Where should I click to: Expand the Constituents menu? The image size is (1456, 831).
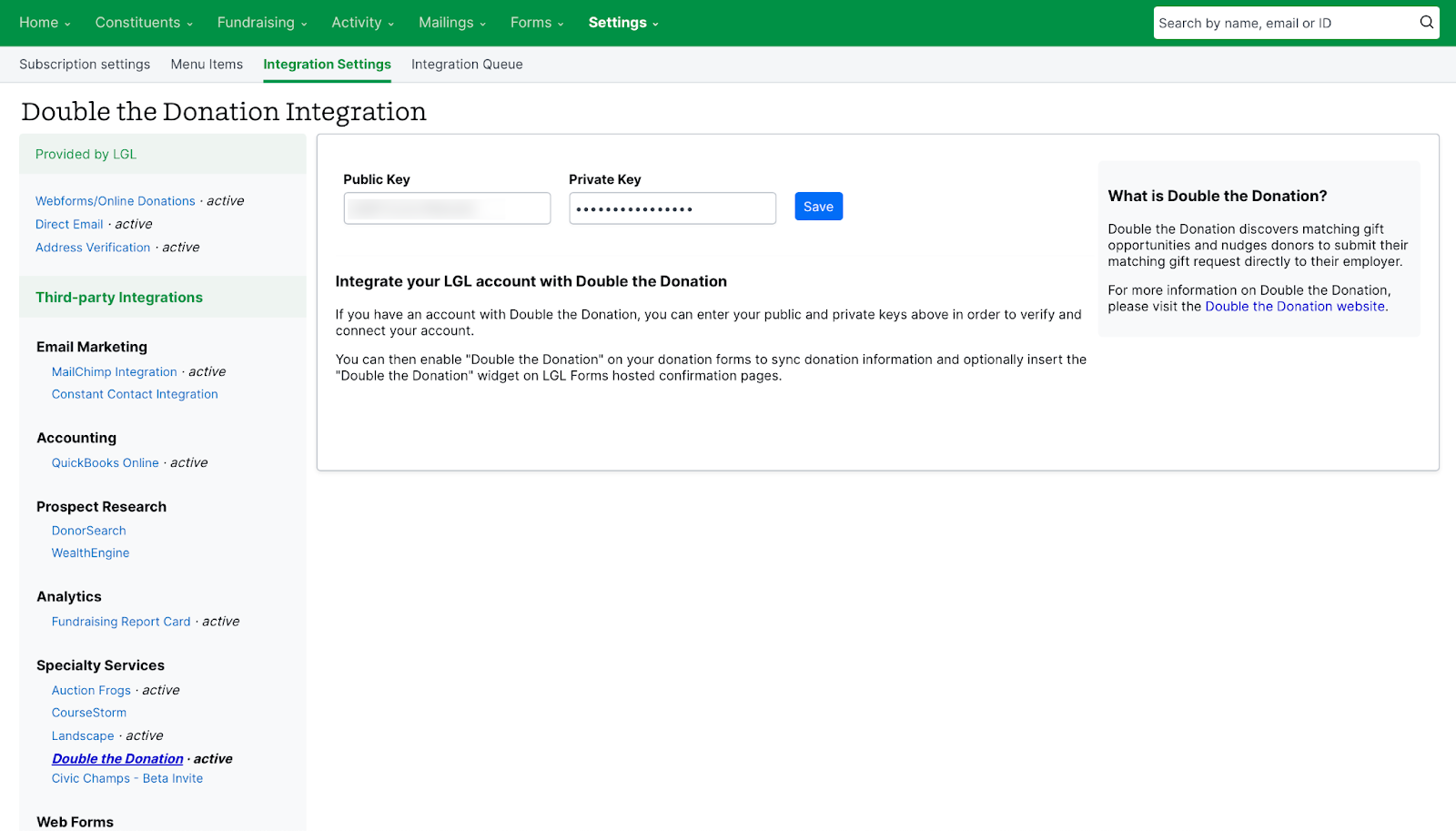click(144, 23)
